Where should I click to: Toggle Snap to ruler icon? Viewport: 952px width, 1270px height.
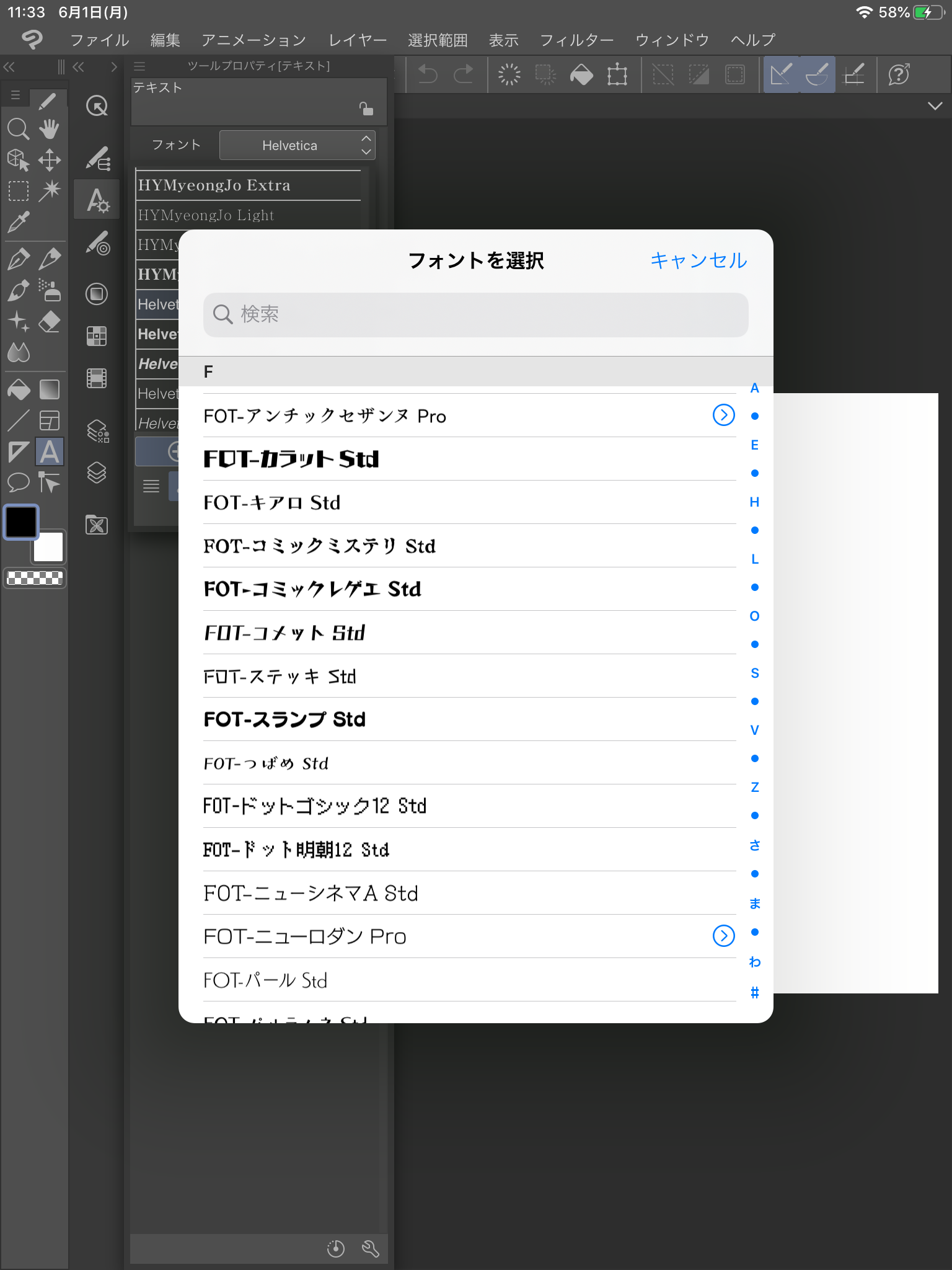tap(781, 74)
